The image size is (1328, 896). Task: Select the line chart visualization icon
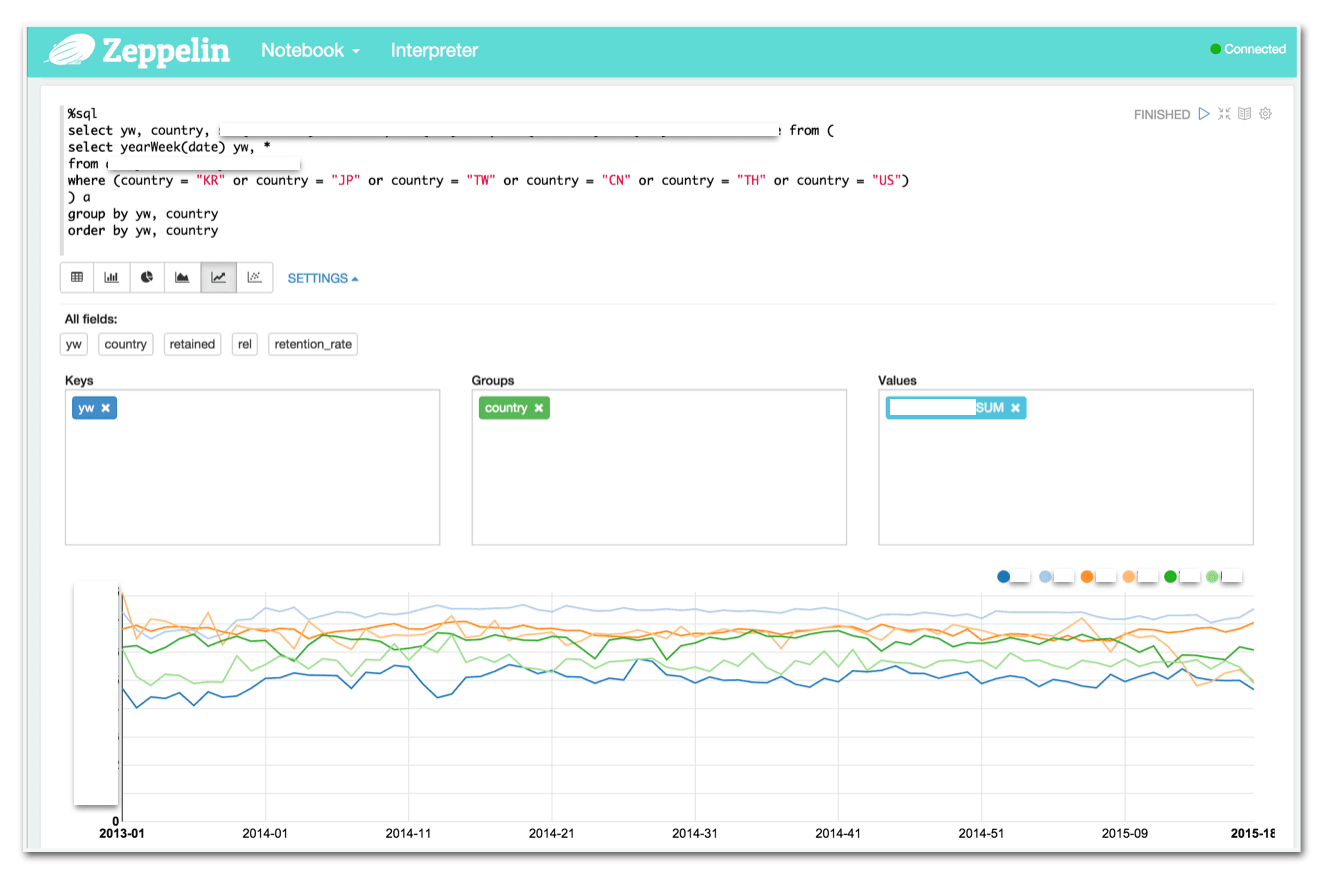point(218,277)
